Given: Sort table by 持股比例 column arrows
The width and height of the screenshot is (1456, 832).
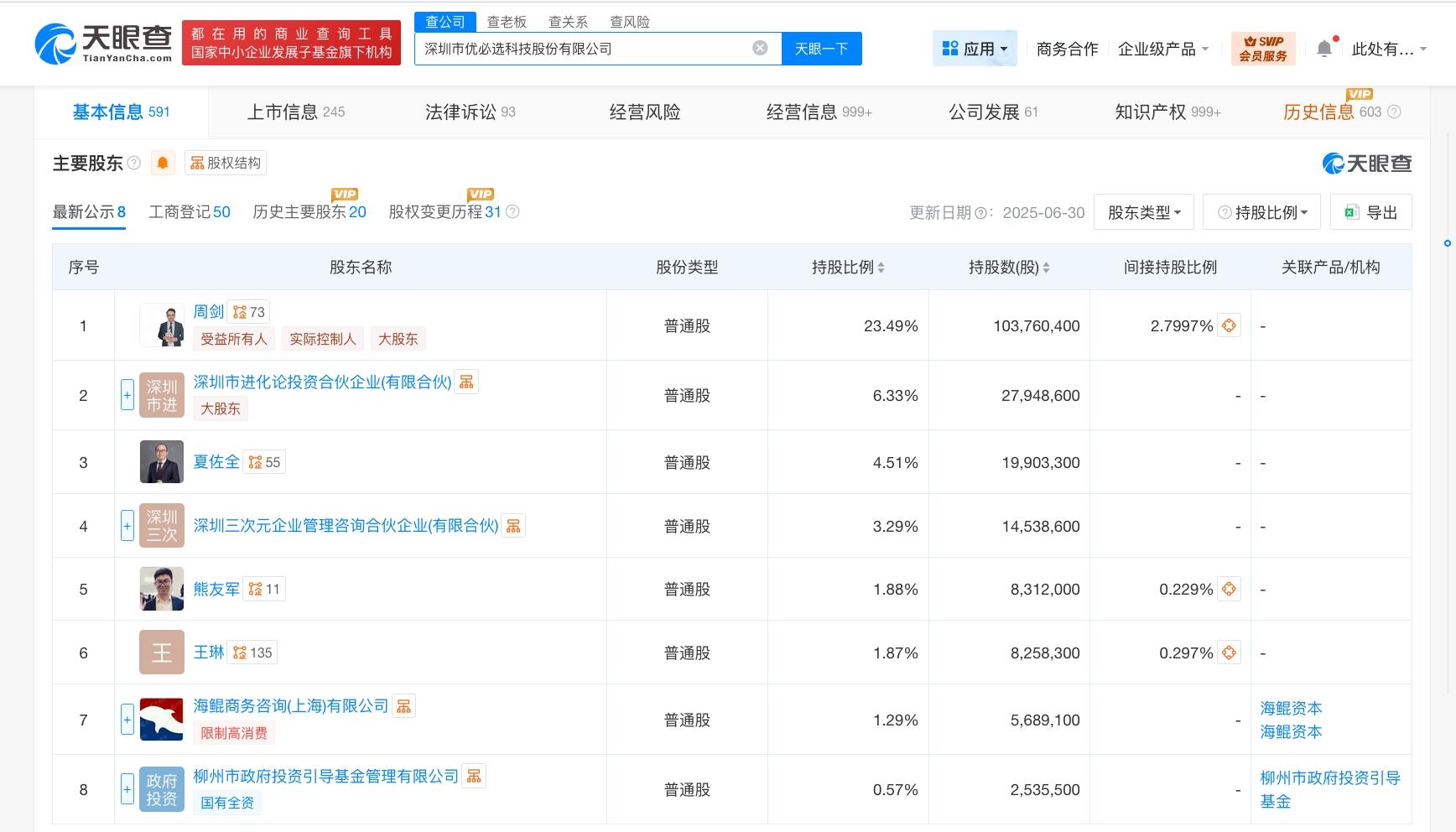Looking at the screenshot, I should click(881, 268).
